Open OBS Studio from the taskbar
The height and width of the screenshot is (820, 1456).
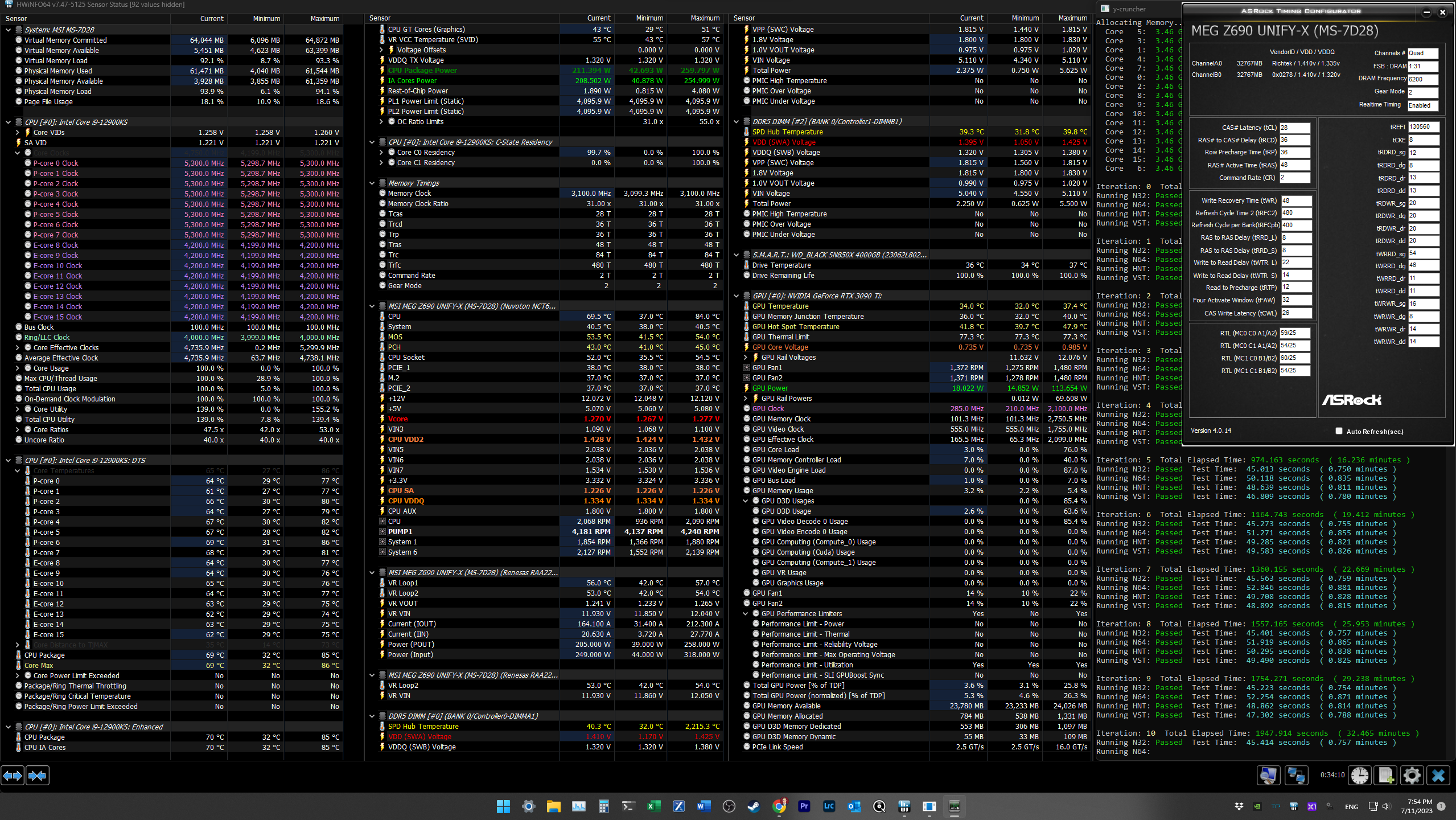click(x=729, y=806)
